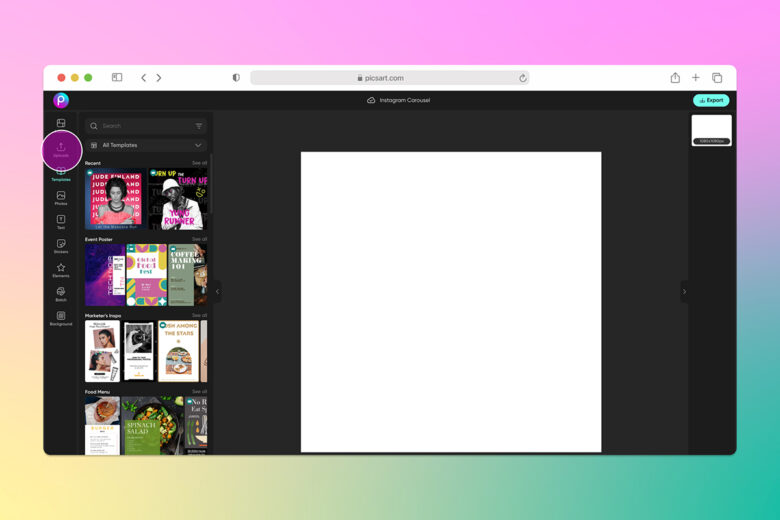
Task: Click See all next to Recent
Action: (x=199, y=163)
